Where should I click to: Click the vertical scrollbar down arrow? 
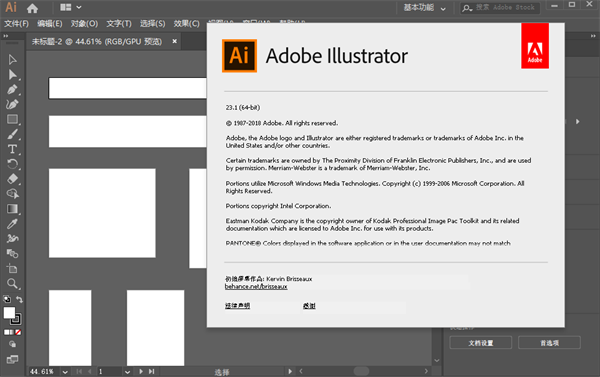tap(437, 361)
